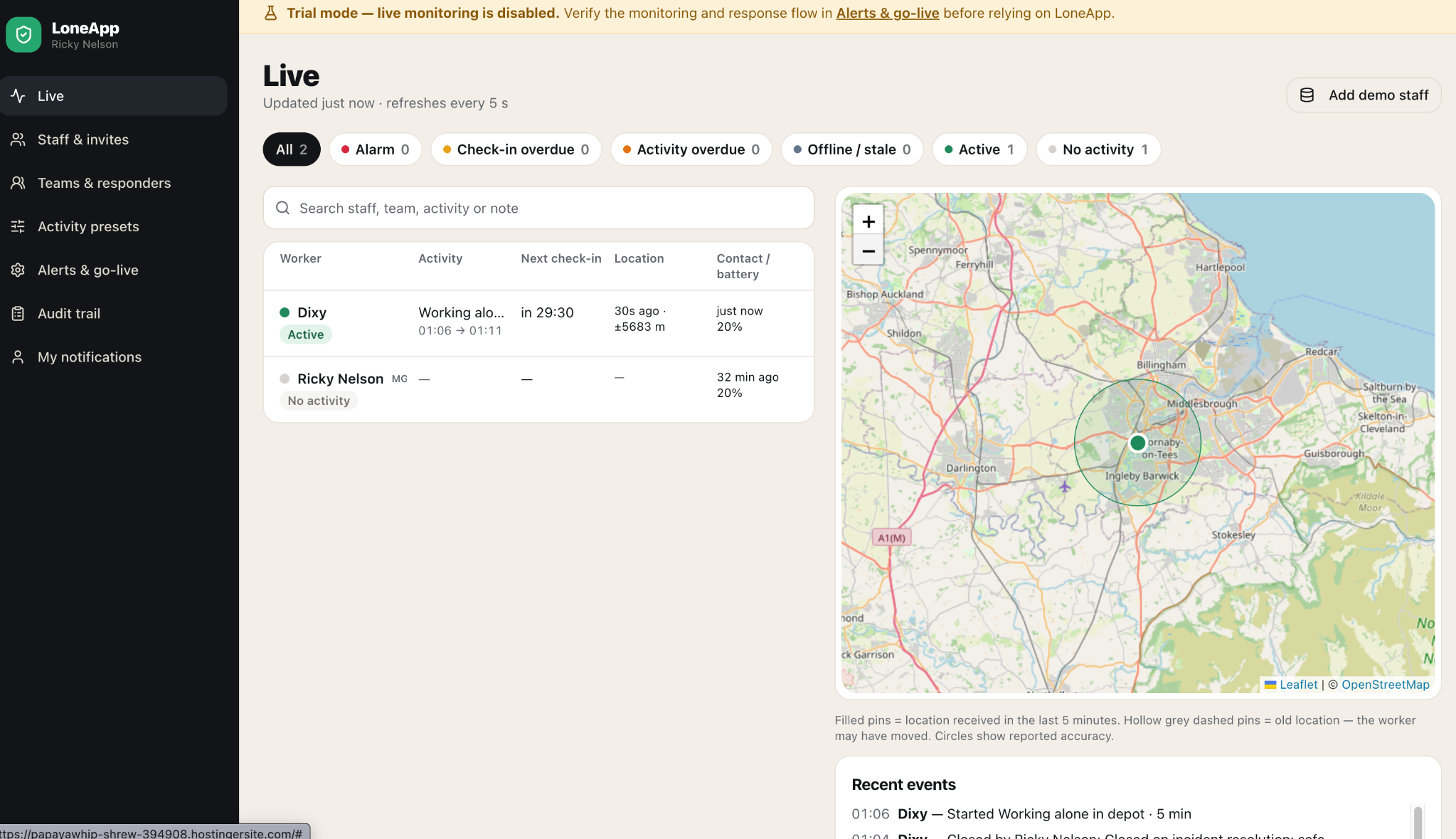The height and width of the screenshot is (839, 1456).
Task: Focus the search staff input field
Action: [539, 208]
